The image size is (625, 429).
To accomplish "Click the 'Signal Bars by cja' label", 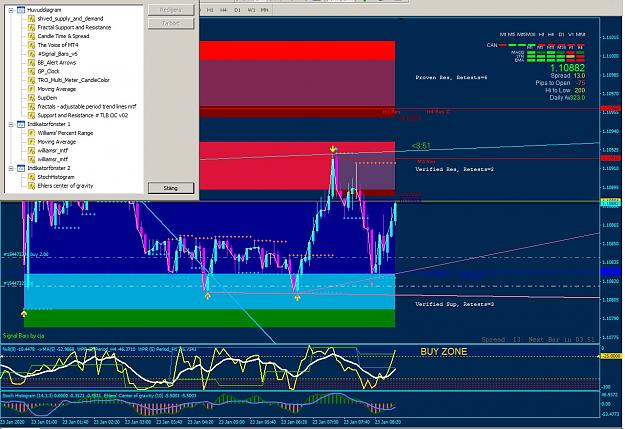I will click(x=24, y=336).
